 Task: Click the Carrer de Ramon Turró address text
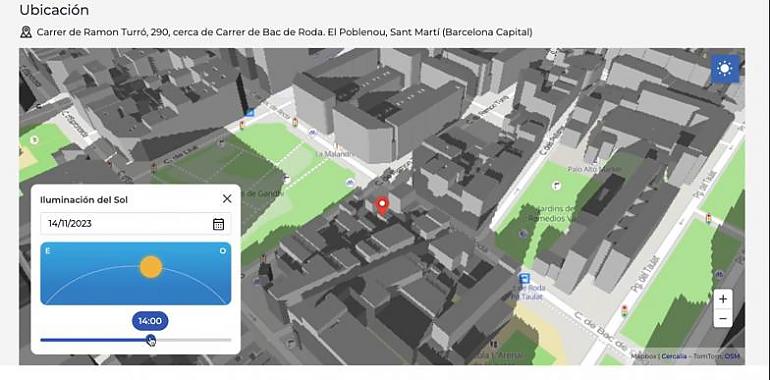[284, 32]
